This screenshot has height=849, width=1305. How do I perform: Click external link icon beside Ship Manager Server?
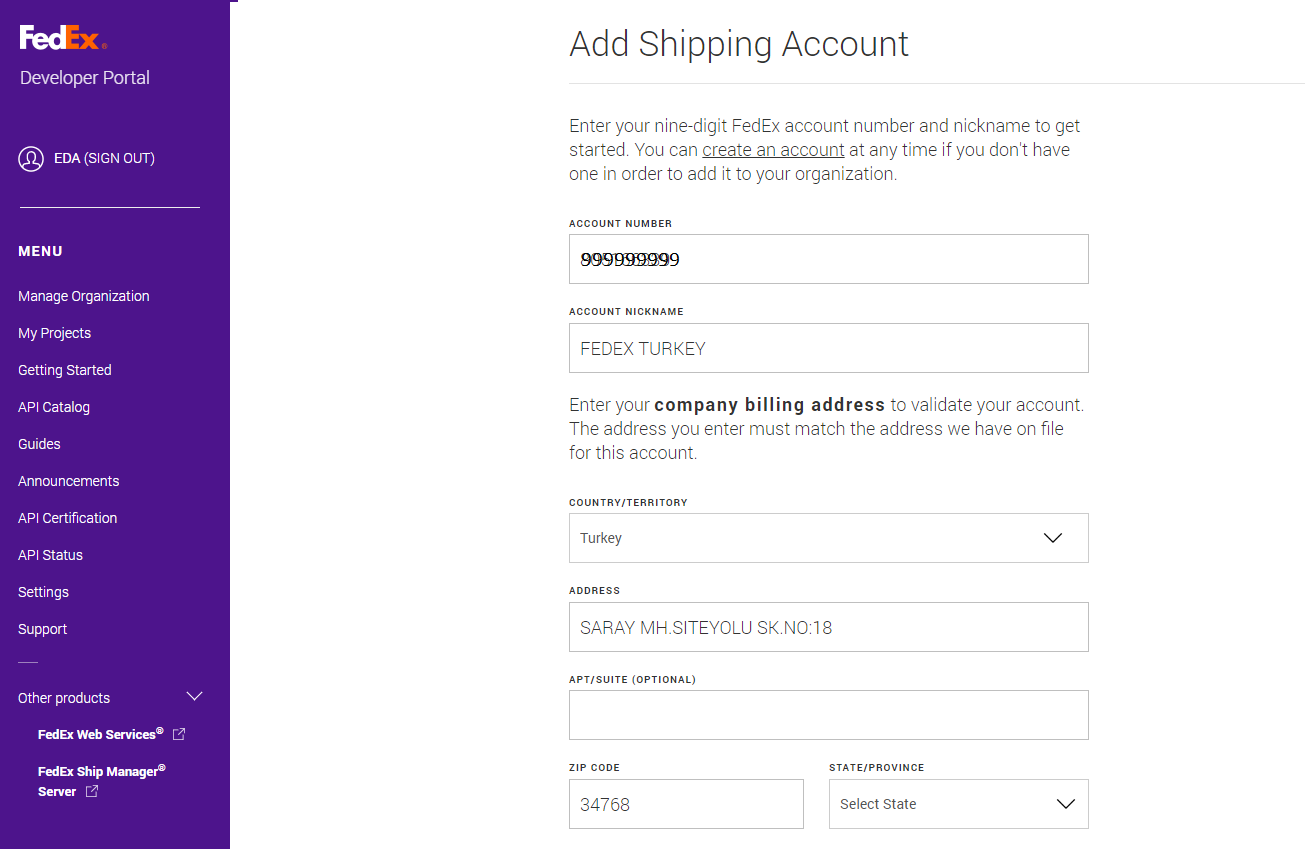92,792
